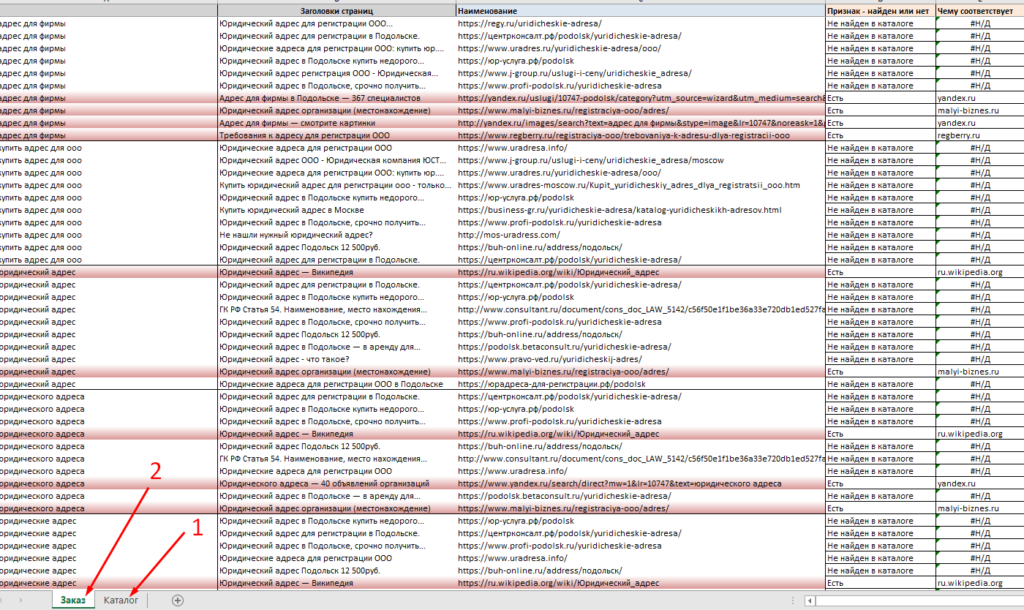Select the Заказ sheet tab
Viewport: 1024px width, 610px height.
73,600
